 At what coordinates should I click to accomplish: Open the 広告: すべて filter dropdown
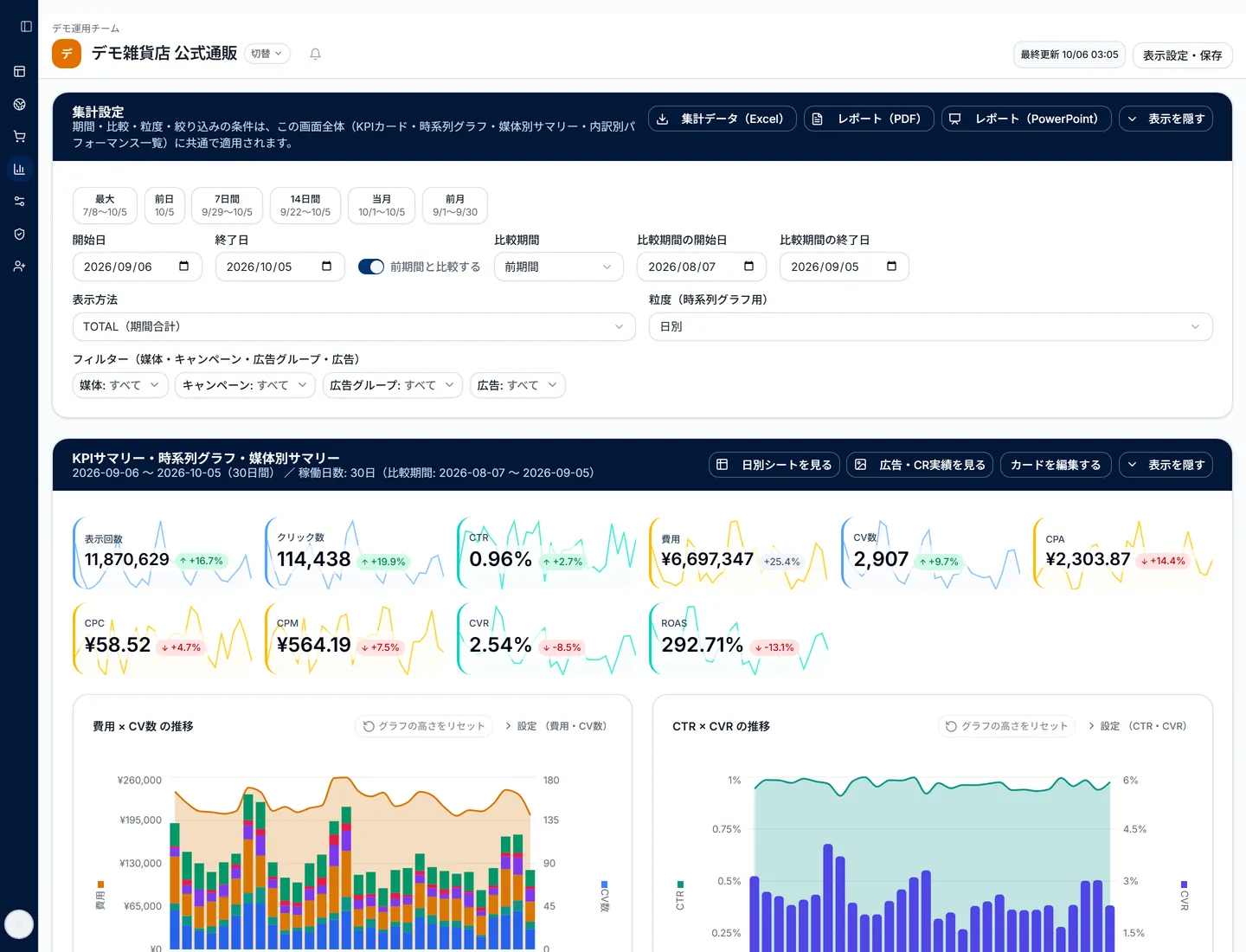pyautogui.click(x=517, y=385)
